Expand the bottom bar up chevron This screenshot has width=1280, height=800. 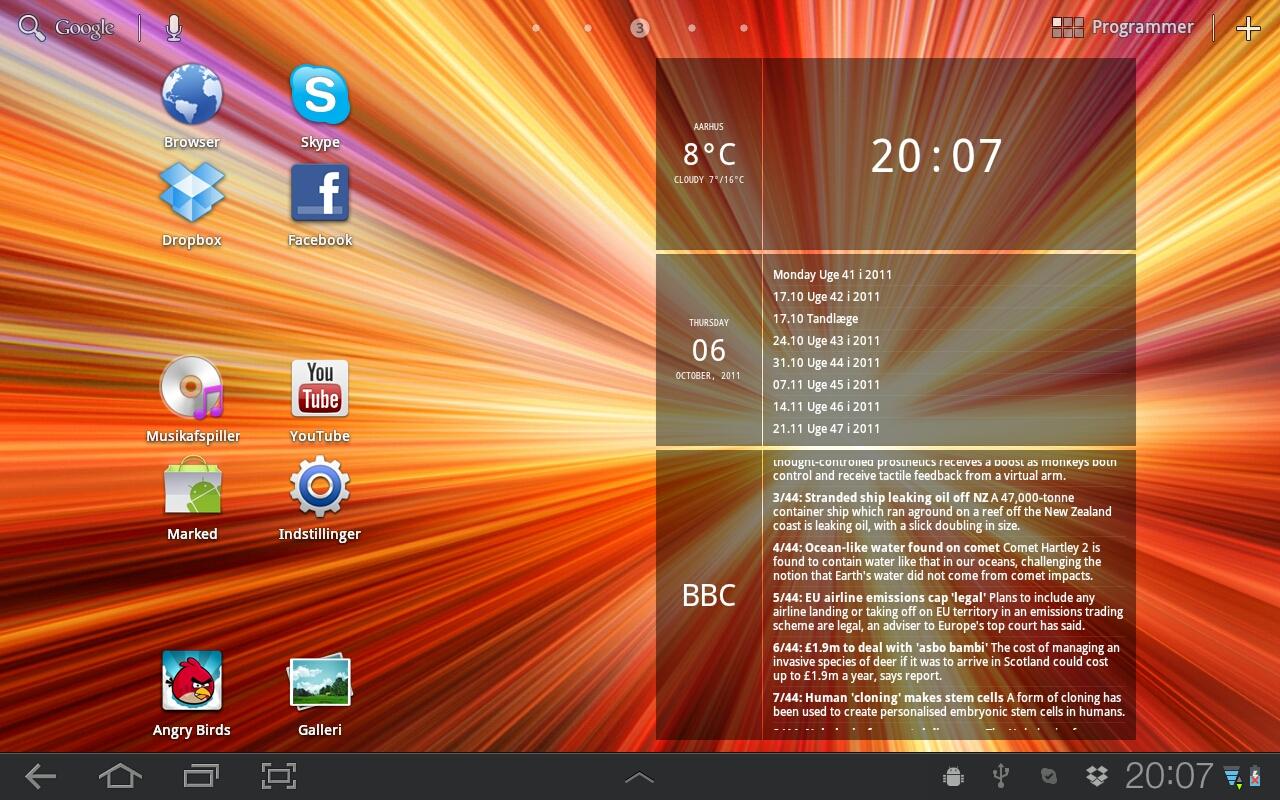pyautogui.click(x=639, y=777)
